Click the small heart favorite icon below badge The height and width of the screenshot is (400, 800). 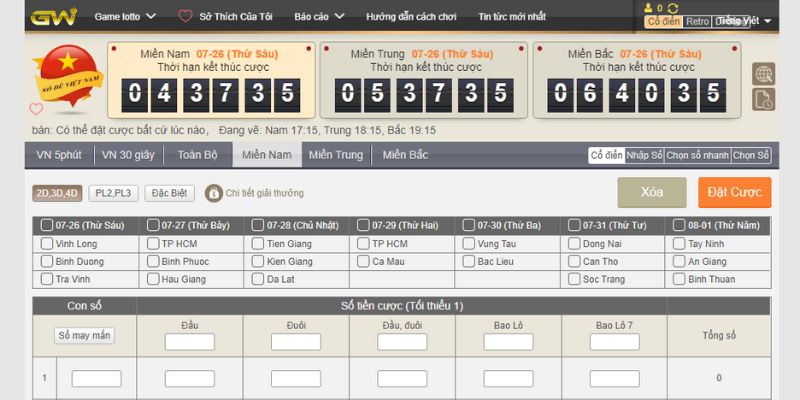click(x=37, y=109)
